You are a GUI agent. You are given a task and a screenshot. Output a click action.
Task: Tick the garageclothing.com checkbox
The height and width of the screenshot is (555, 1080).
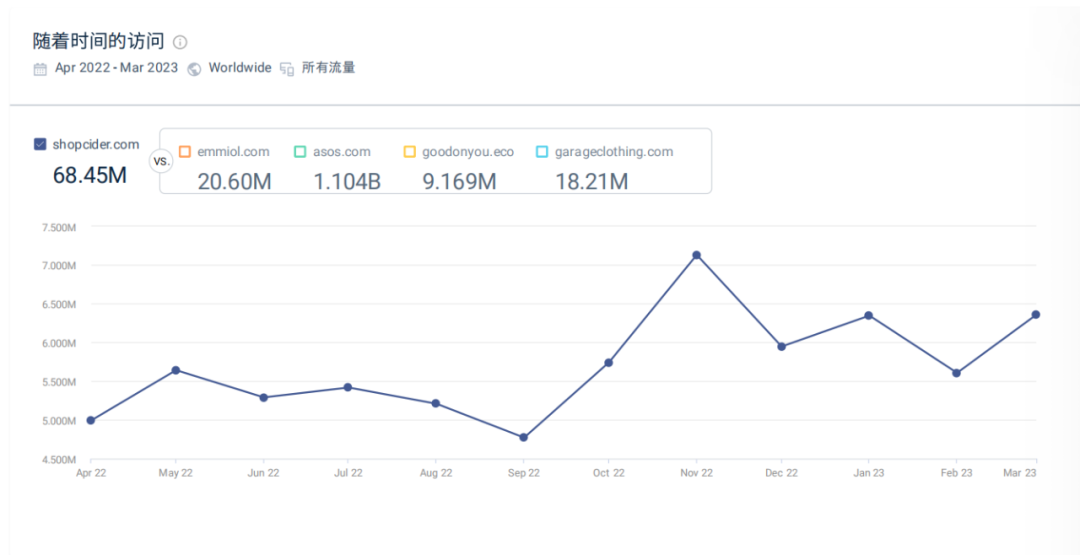tap(542, 152)
